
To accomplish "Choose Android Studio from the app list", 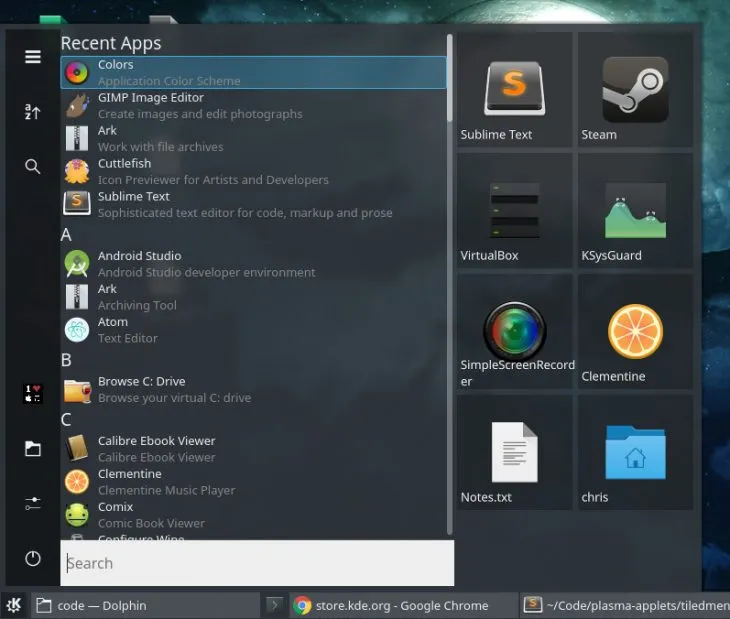I will 200,264.
